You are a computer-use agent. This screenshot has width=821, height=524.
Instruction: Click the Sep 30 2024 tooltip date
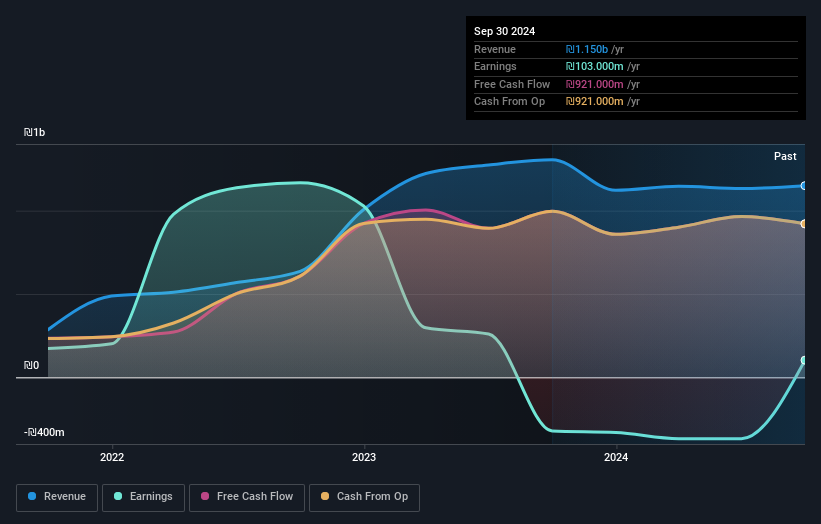pyautogui.click(x=504, y=31)
